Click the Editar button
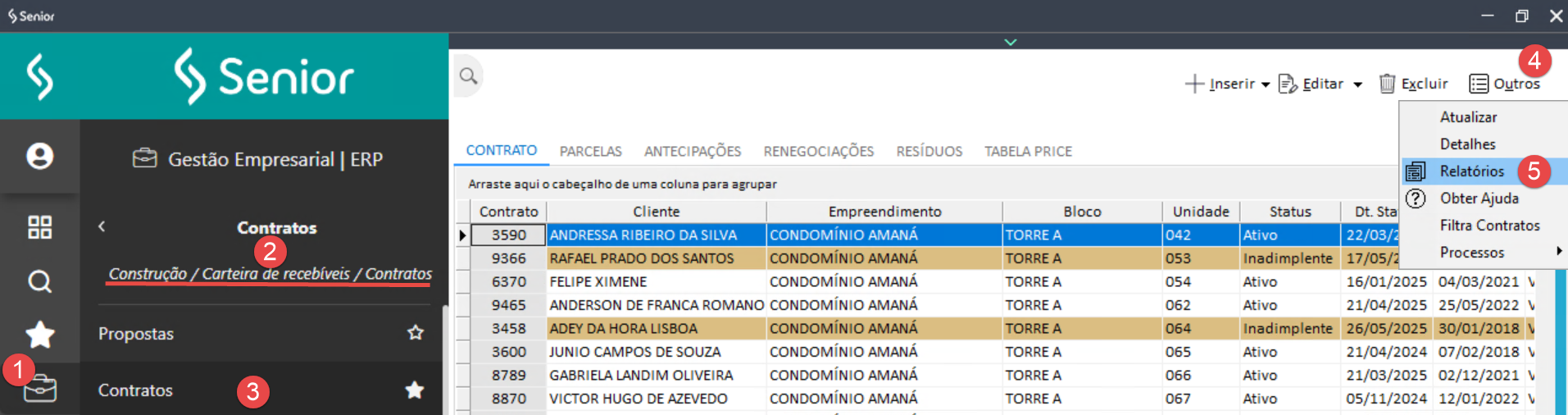This screenshot has width=1568, height=415. click(x=1311, y=84)
